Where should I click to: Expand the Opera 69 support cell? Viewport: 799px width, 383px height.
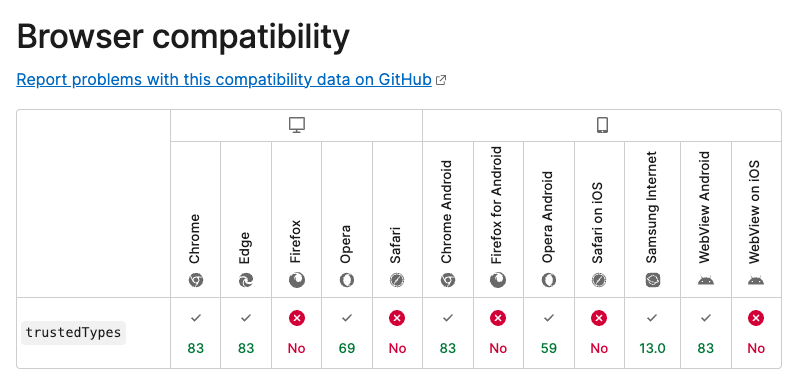click(x=347, y=333)
